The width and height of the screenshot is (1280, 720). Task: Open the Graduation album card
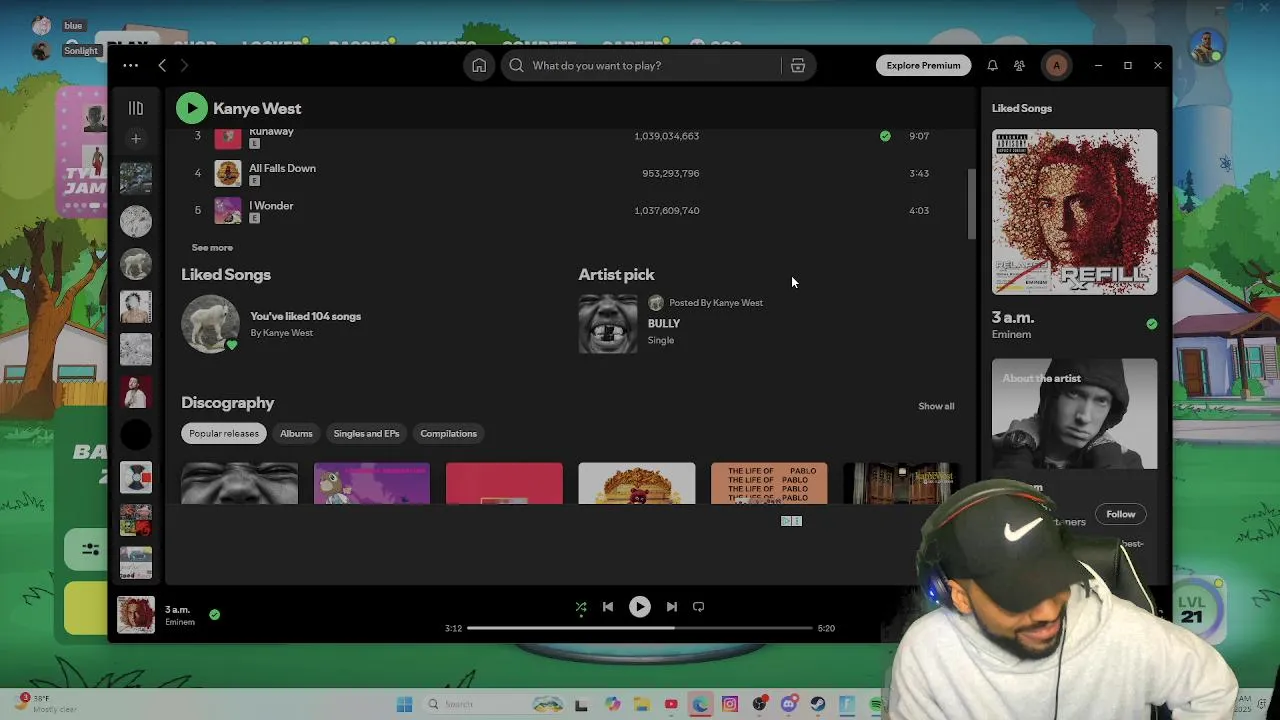click(372, 483)
